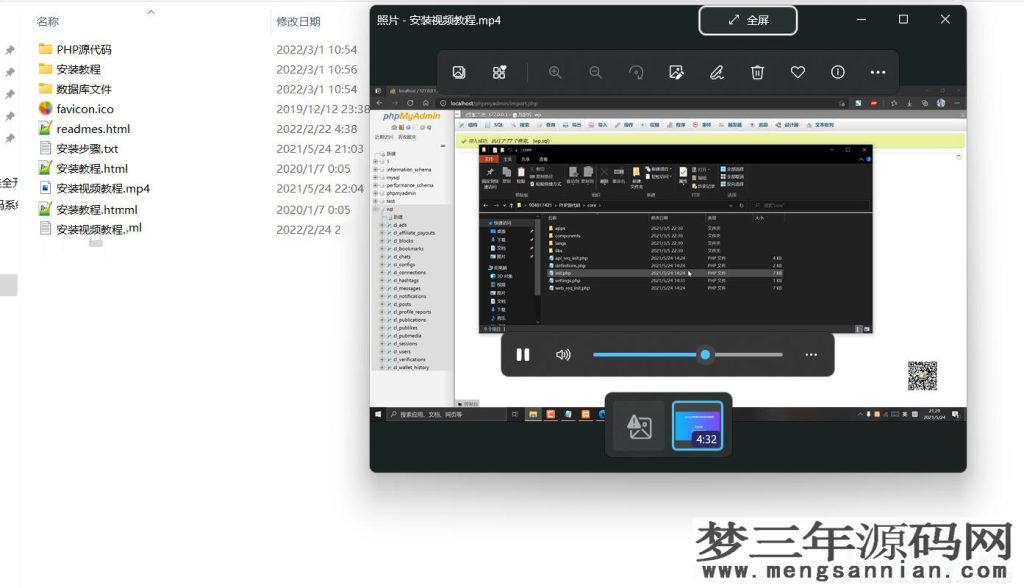
Task: Click the video seek slider handle
Action: (705, 355)
